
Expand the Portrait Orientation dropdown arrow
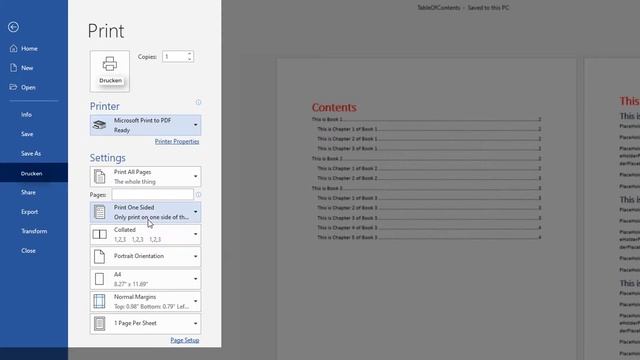(196, 256)
